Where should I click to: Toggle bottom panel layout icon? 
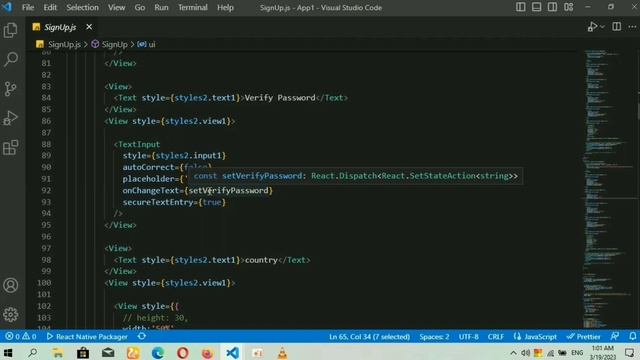[x=536, y=7]
